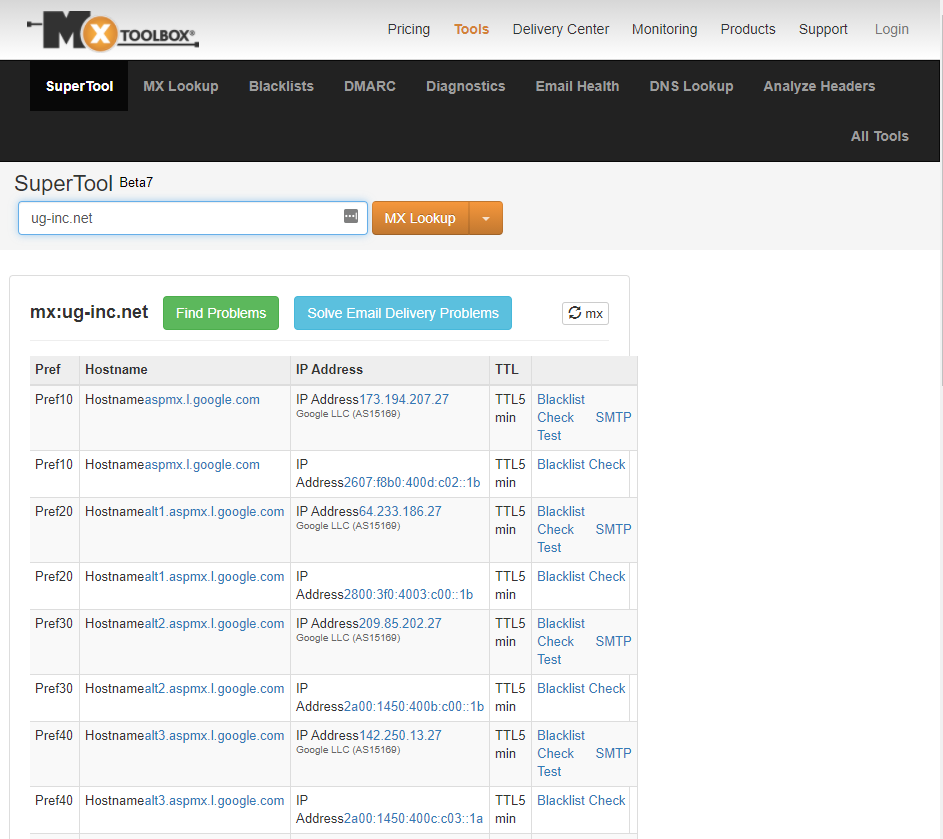Click the Login link
Image resolution: width=943 pixels, height=839 pixels.
tap(891, 29)
